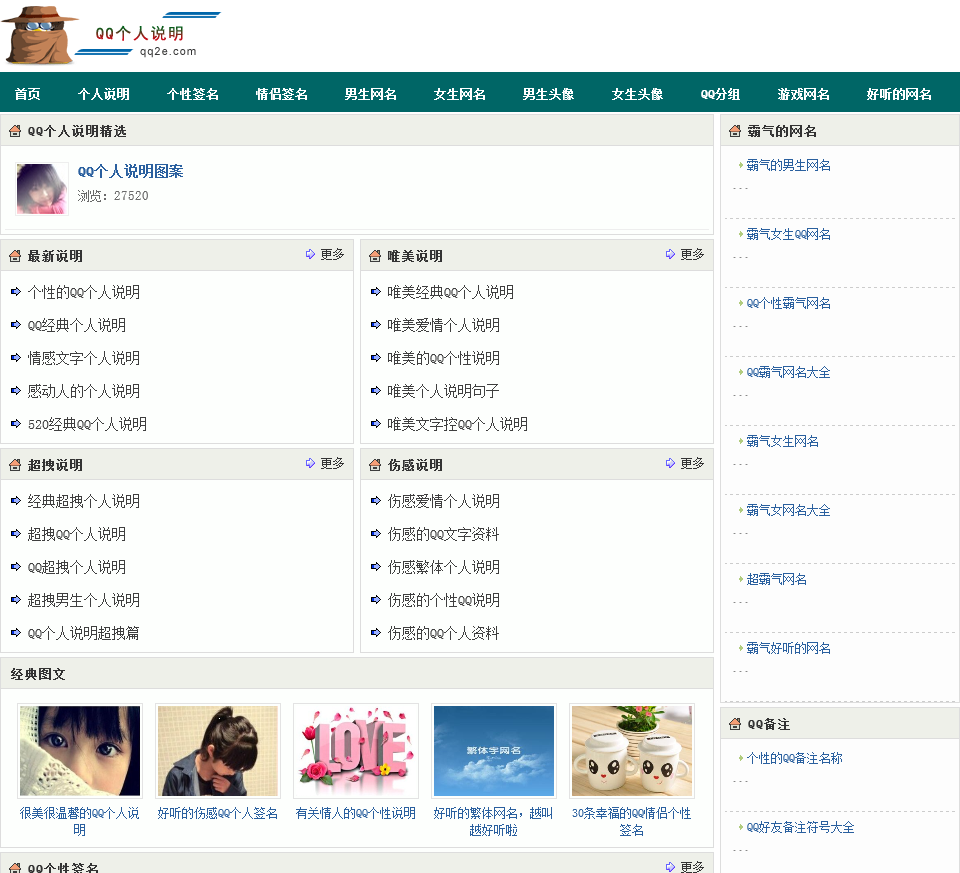960x873 pixels.
Task: Click arrow bullet beside 经典超拽个人说明
Action: [16, 501]
